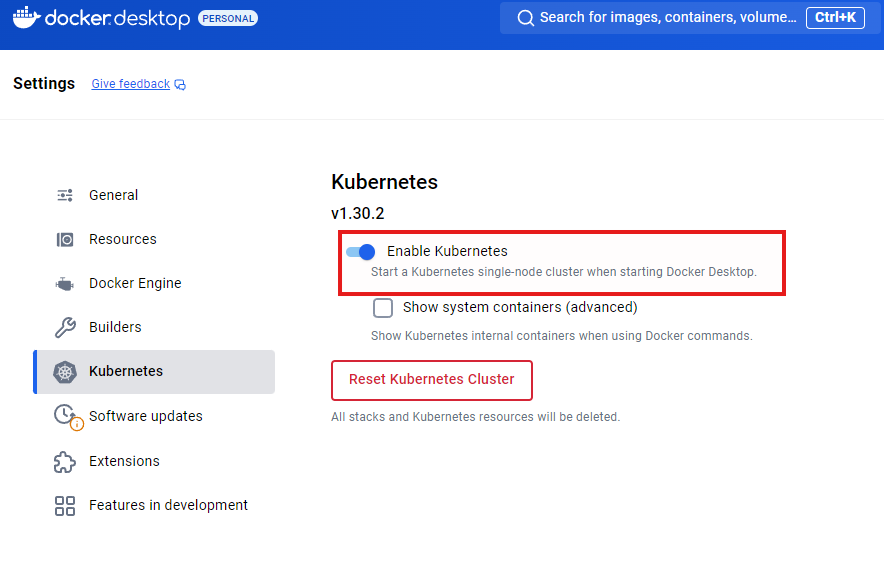Click the Ctrl+K shortcut button
Image resolution: width=884 pixels, height=572 pixels.
(x=835, y=18)
